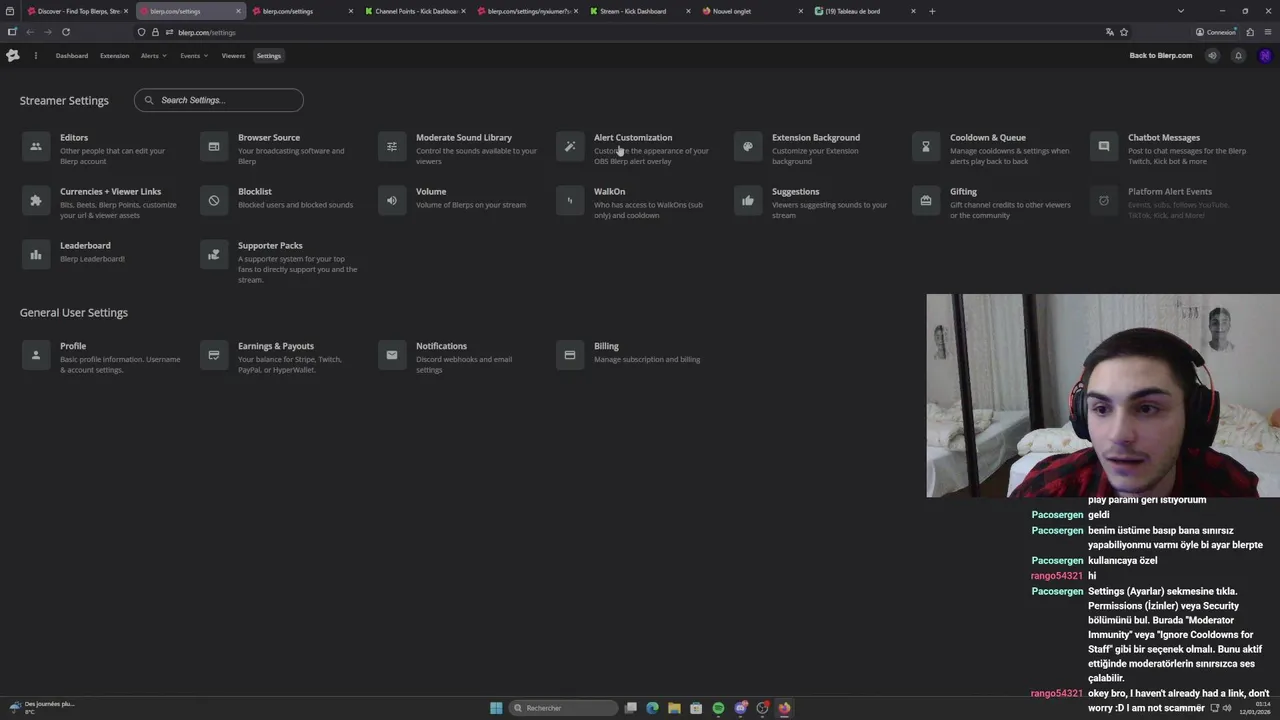
Task: Click the Cooldown & Queue hourglass icon
Action: pyautogui.click(x=926, y=147)
